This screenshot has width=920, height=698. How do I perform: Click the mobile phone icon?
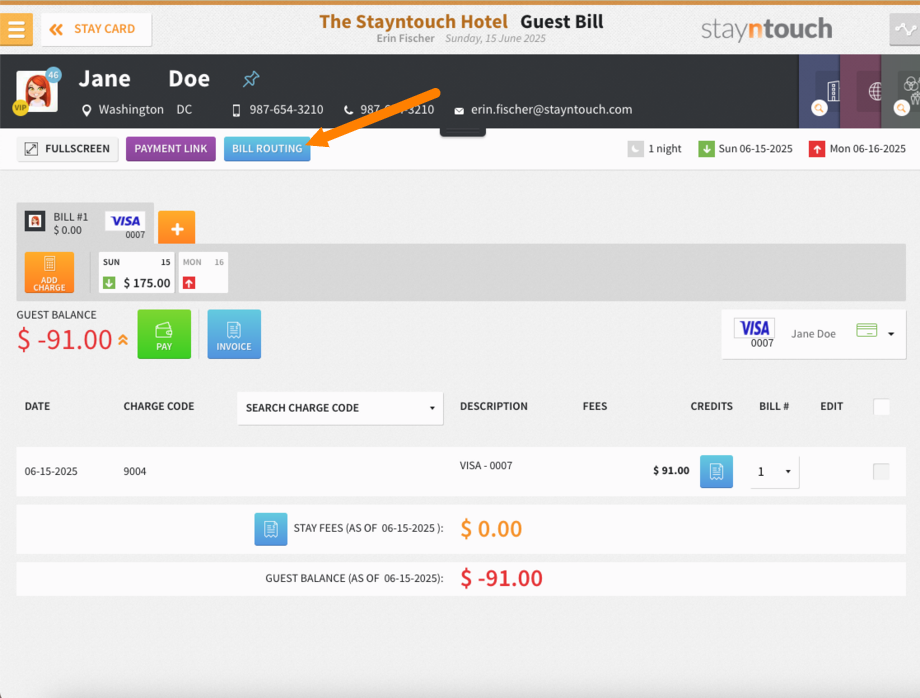236,110
